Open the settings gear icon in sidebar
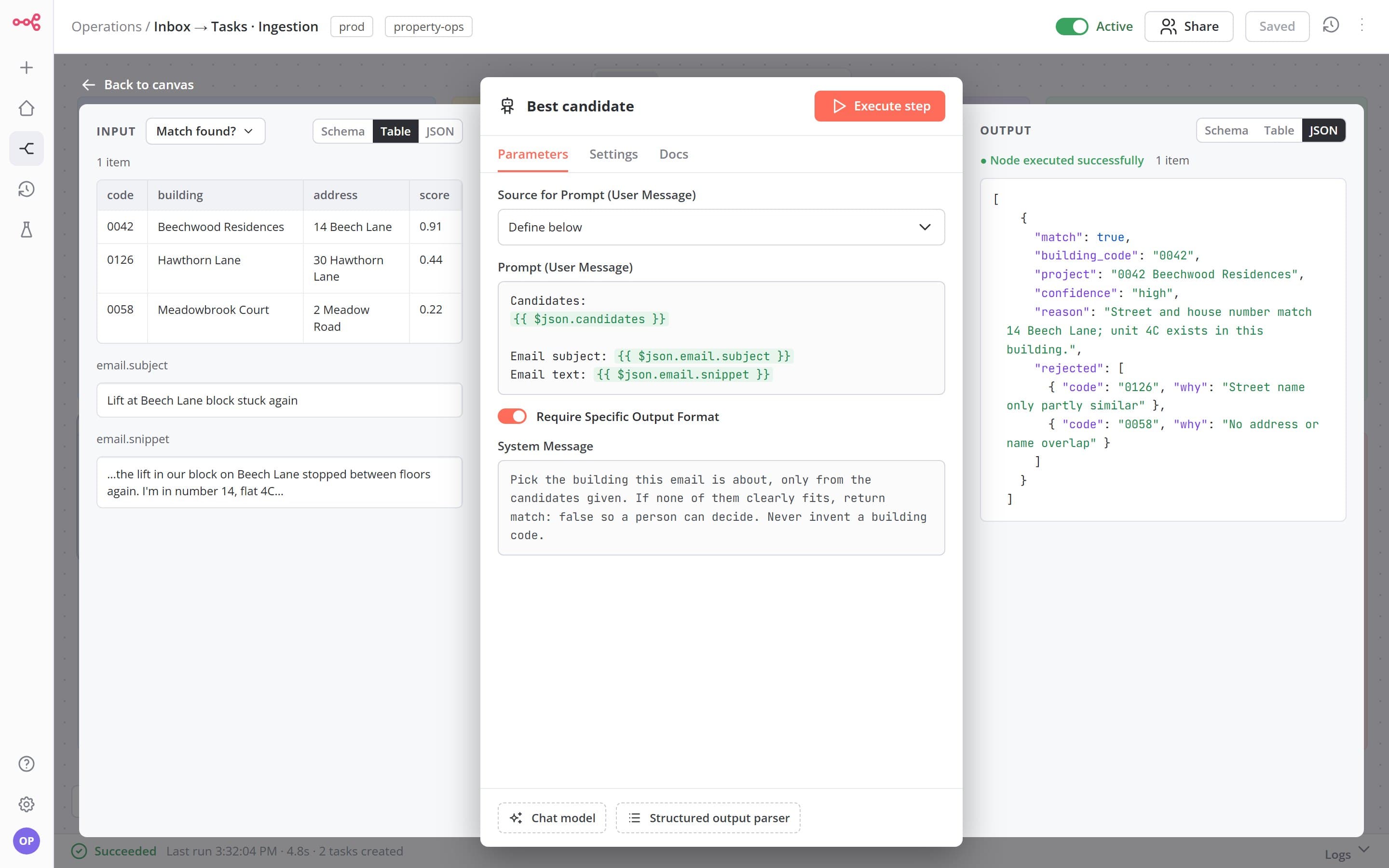Image resolution: width=1389 pixels, height=868 pixels. [27, 804]
